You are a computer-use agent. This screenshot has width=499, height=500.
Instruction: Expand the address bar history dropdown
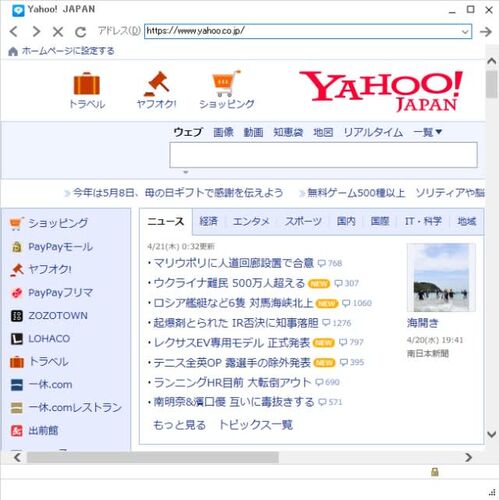point(465,32)
